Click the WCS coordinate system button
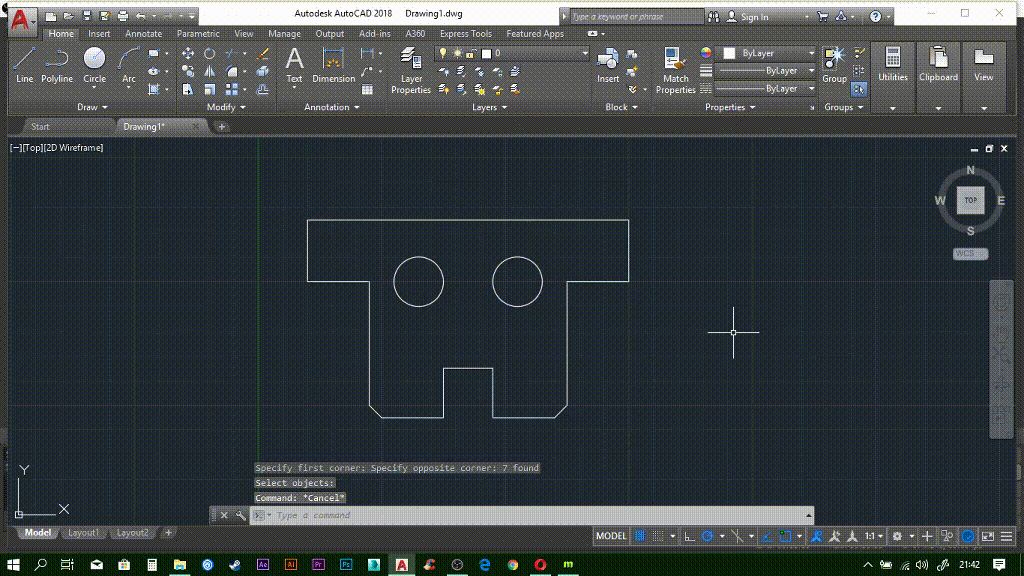Image resolution: width=1024 pixels, height=576 pixels. 970,254
